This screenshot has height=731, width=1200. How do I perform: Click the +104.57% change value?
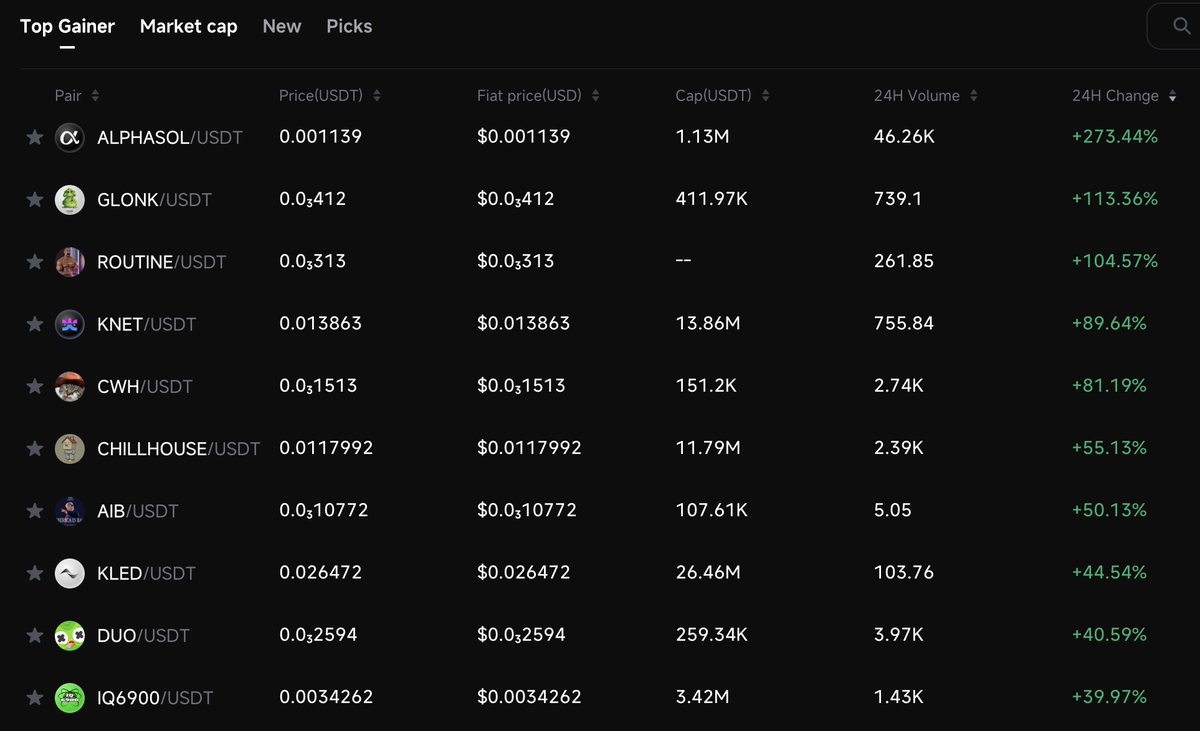1115,260
